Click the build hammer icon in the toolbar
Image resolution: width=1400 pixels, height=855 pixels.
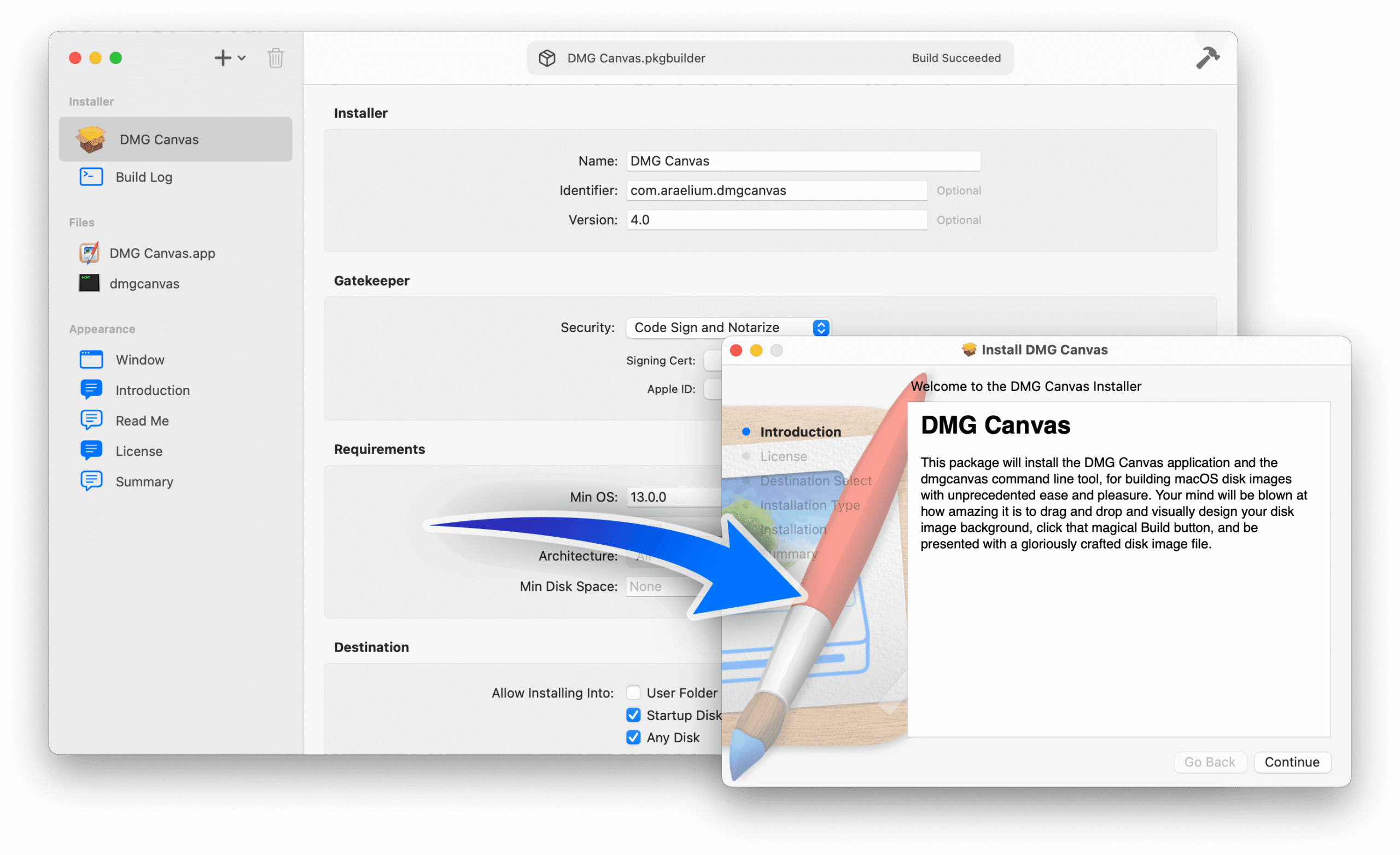[1208, 57]
